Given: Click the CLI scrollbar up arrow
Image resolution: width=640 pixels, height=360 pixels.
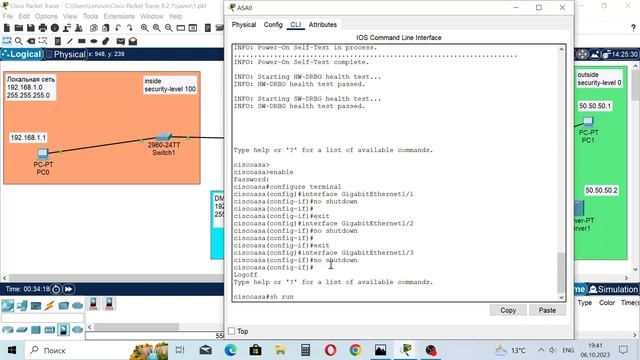Looking at the screenshot, I should pos(562,49).
